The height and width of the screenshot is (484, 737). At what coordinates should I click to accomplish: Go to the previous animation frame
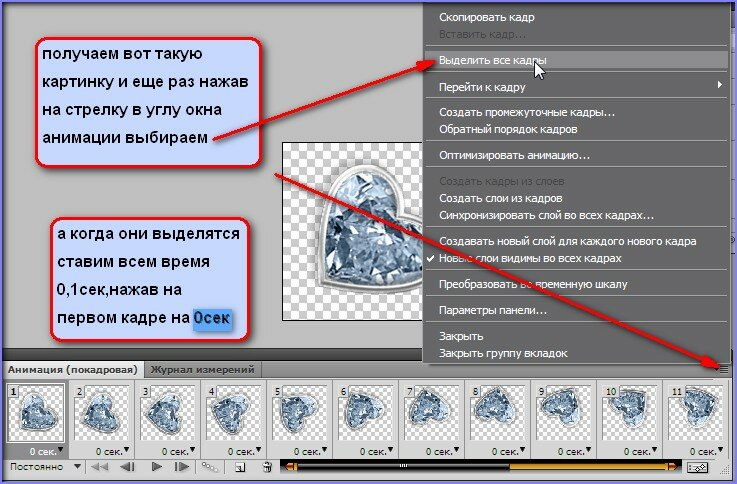point(127,467)
